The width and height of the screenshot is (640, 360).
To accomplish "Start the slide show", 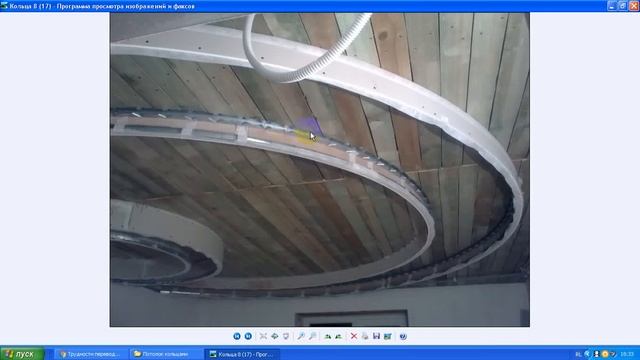I will point(286,336).
